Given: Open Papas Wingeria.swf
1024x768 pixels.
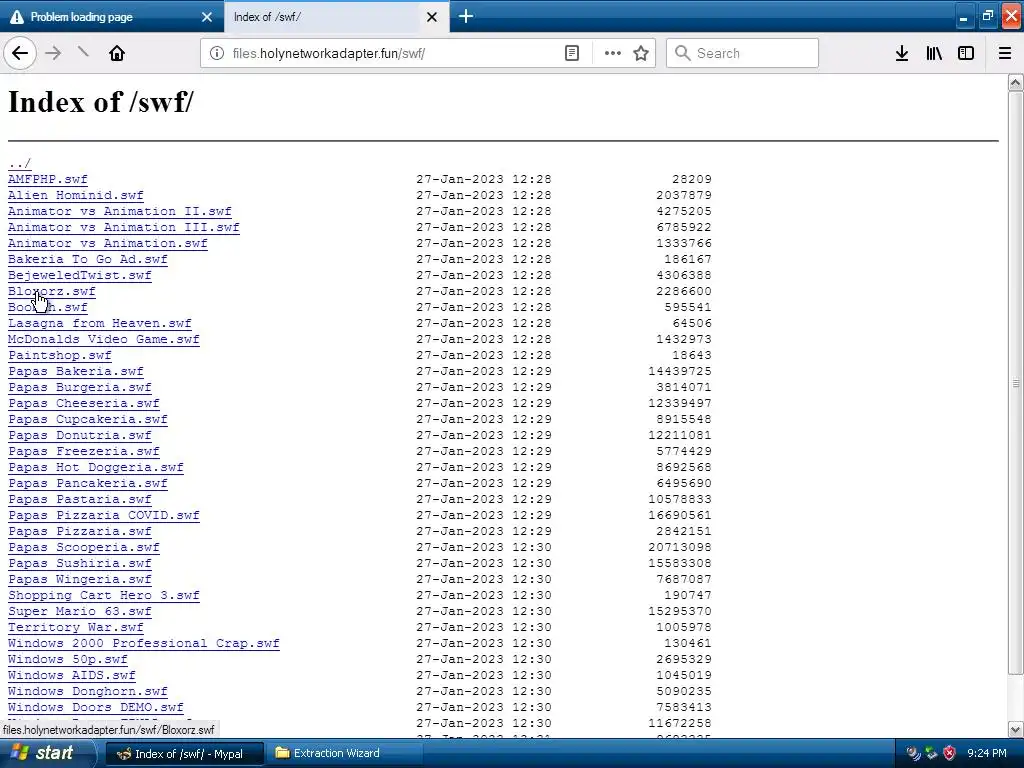Looking at the screenshot, I should point(80,579).
